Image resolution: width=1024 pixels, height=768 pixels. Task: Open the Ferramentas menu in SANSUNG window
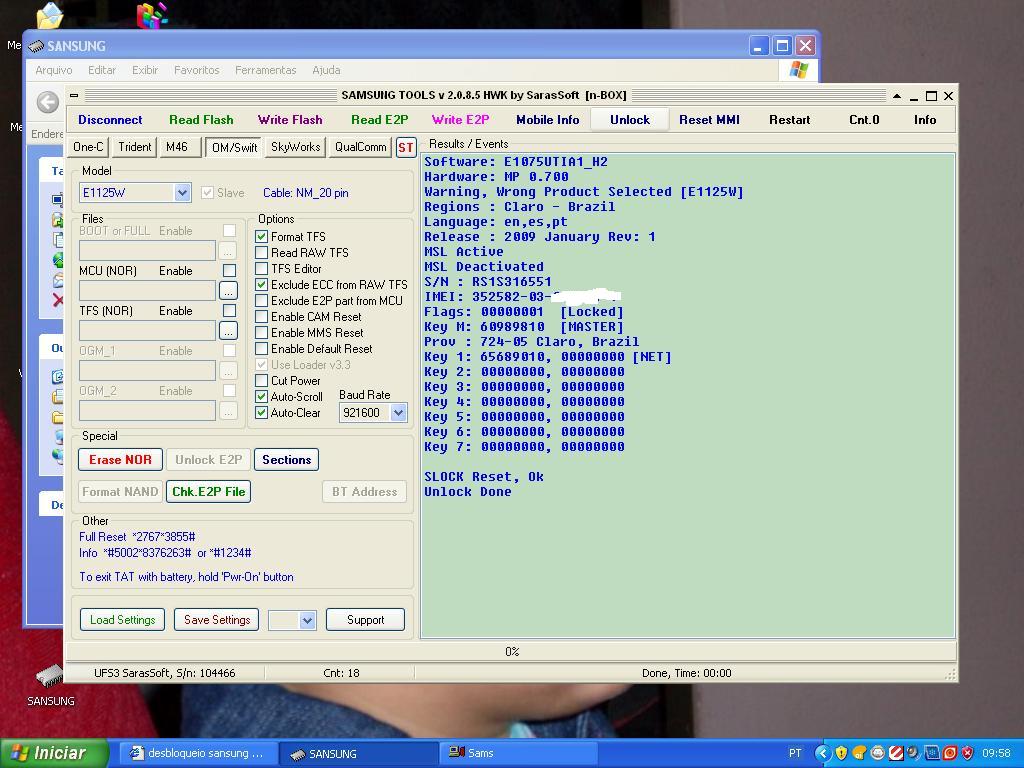[265, 70]
